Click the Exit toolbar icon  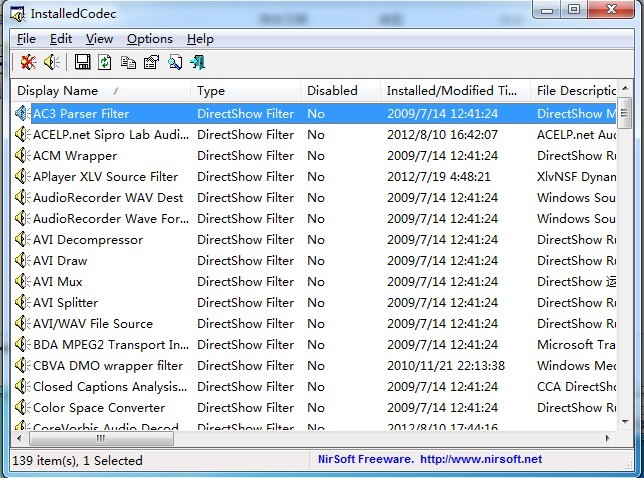(x=198, y=63)
